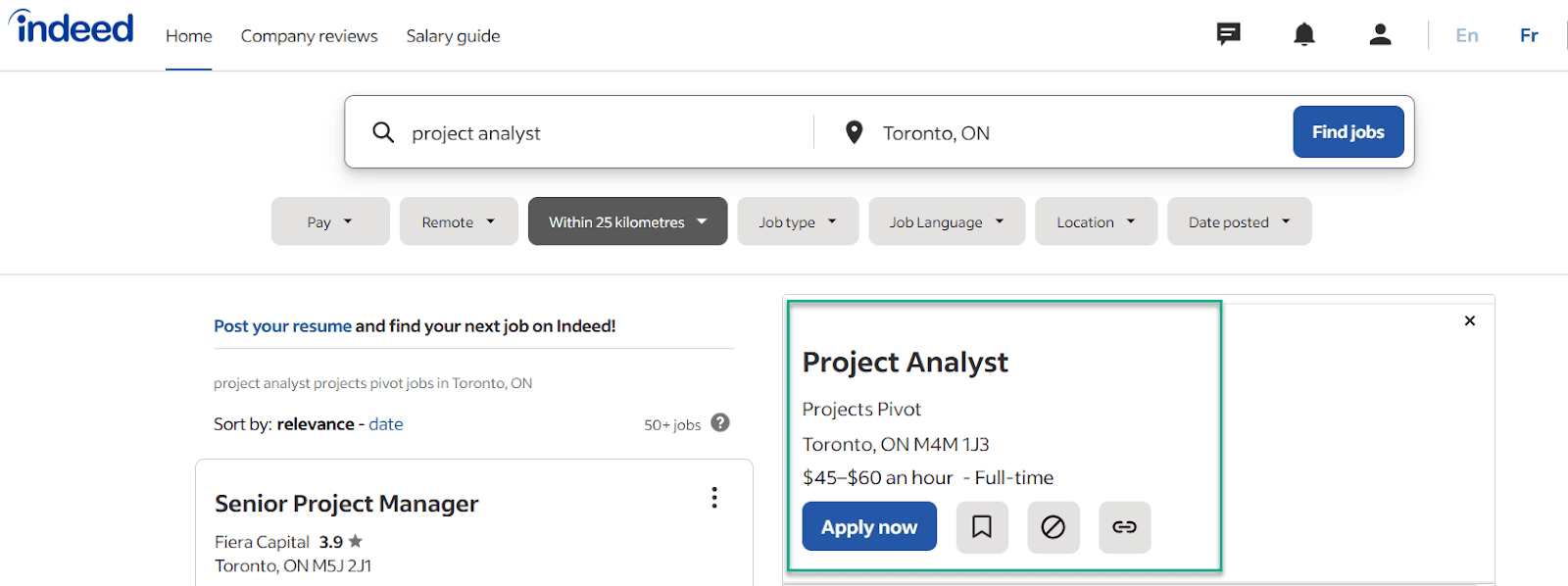
Task: Click the 3.9 star rating
Action: 341,542
